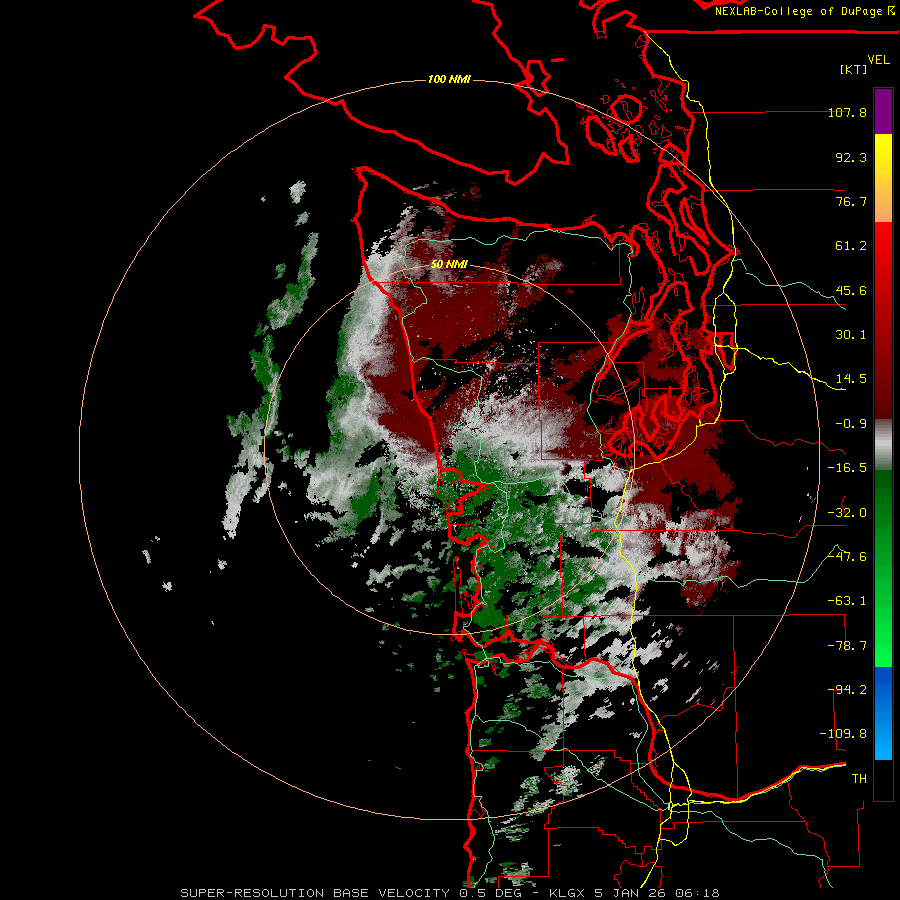Pick the blue segment of the color bar
The width and height of the screenshot is (900, 900).
tap(883, 713)
